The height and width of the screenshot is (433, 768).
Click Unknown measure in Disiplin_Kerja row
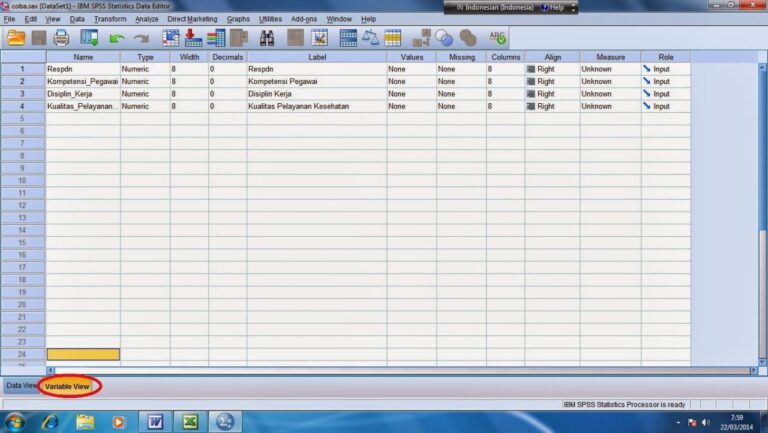[x=610, y=94]
